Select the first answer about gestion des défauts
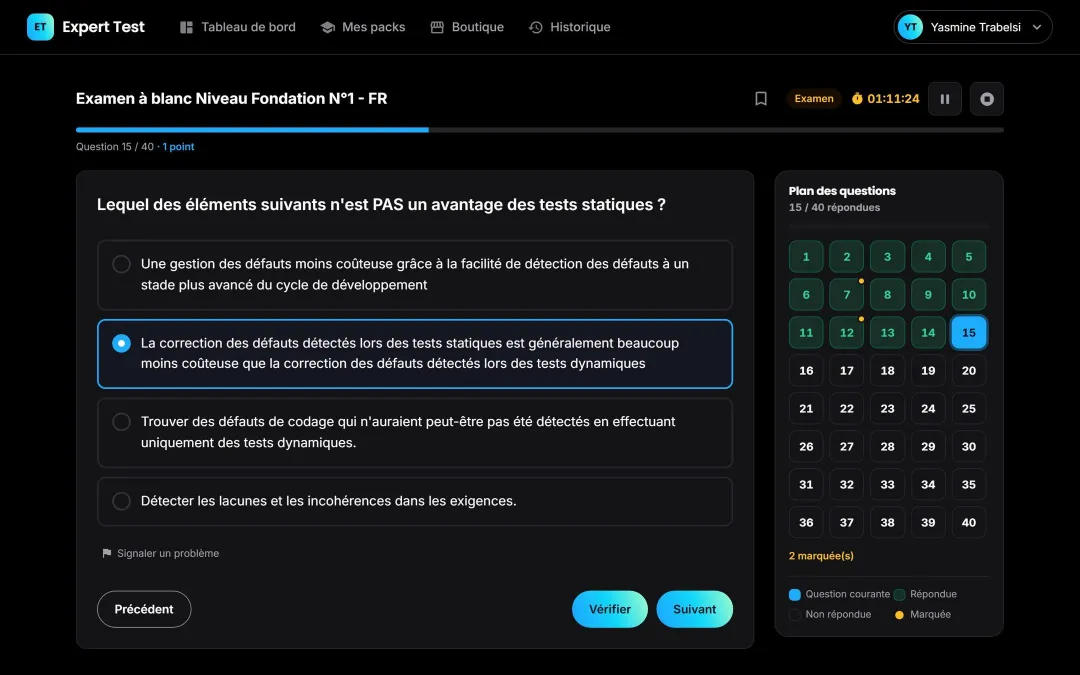The width and height of the screenshot is (1080, 675). [x=415, y=274]
